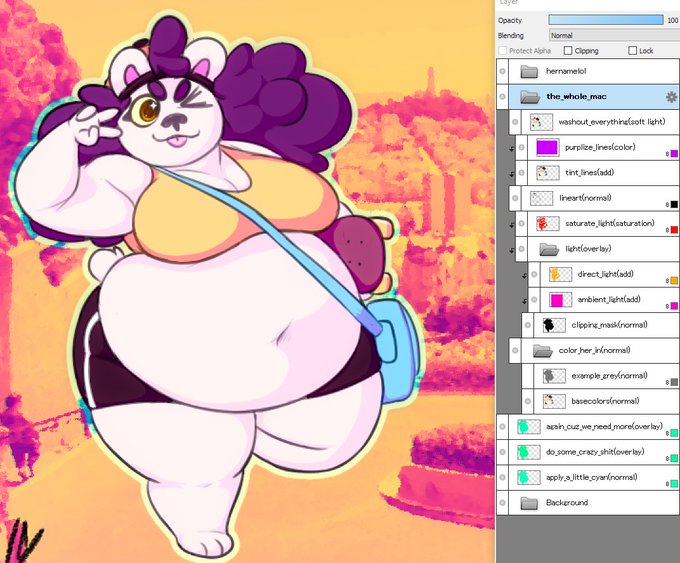680x563 pixels.
Task: Open the Blending mode dropdown
Action: point(614,36)
